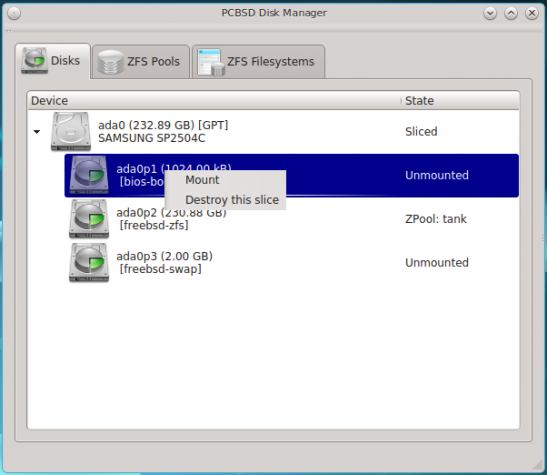Select ada0 (232.89 GB) [GPT] row text
Viewport: 547px width, 475px height.
pyautogui.click(x=163, y=125)
